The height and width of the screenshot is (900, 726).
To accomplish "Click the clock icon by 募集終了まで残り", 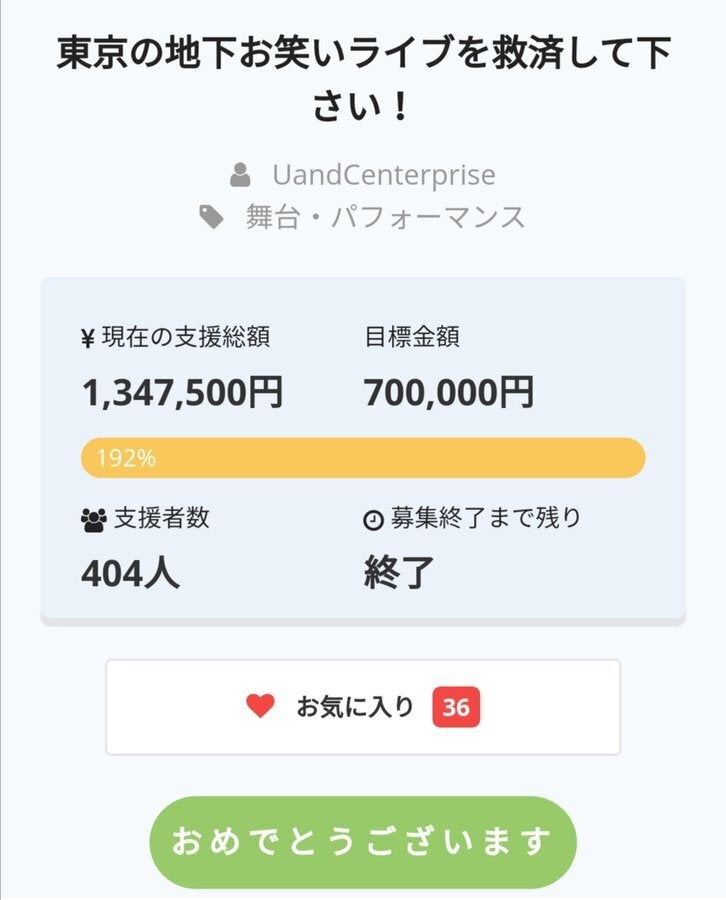I will tap(373, 520).
